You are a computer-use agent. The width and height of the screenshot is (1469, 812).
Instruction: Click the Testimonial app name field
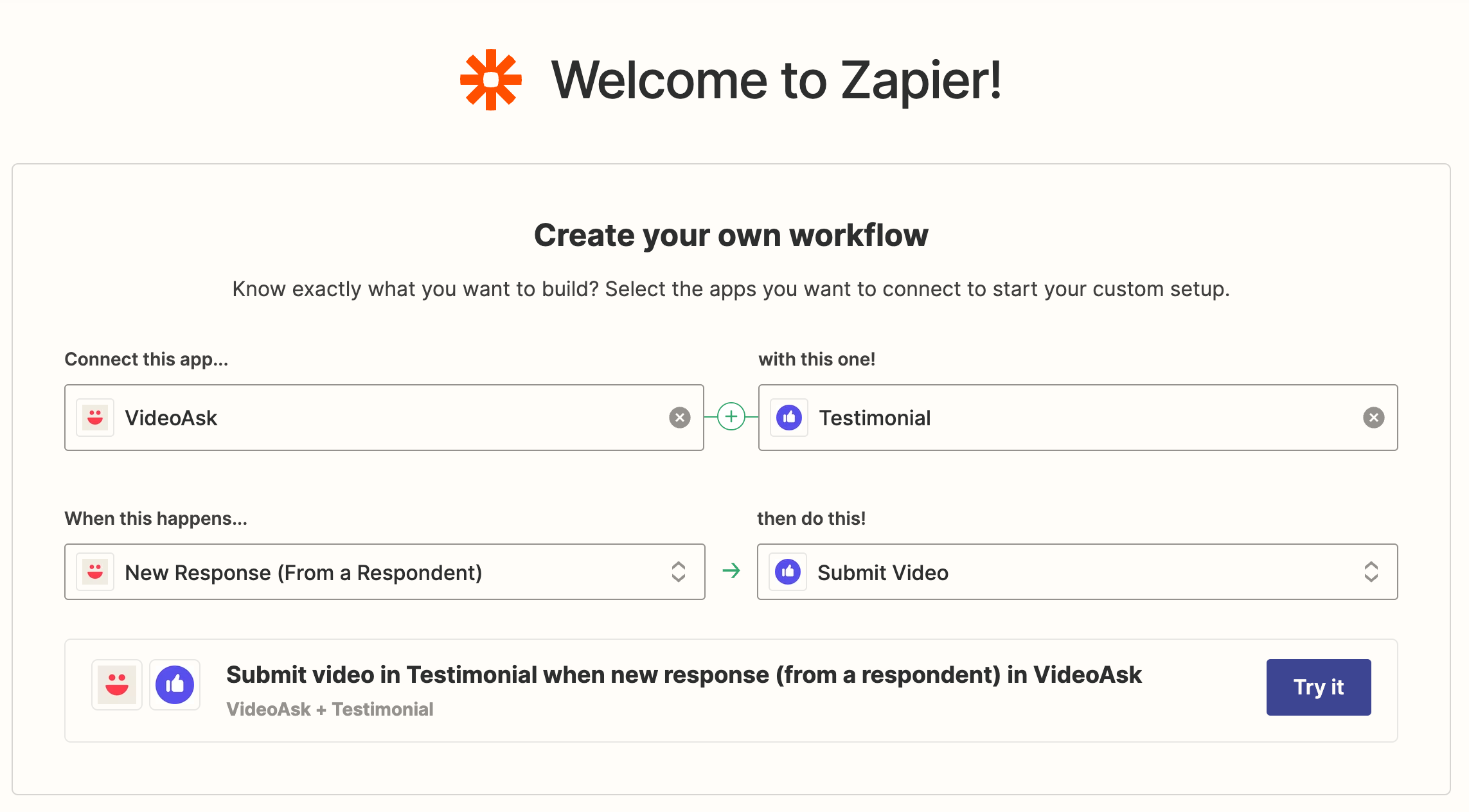pos(1077,418)
